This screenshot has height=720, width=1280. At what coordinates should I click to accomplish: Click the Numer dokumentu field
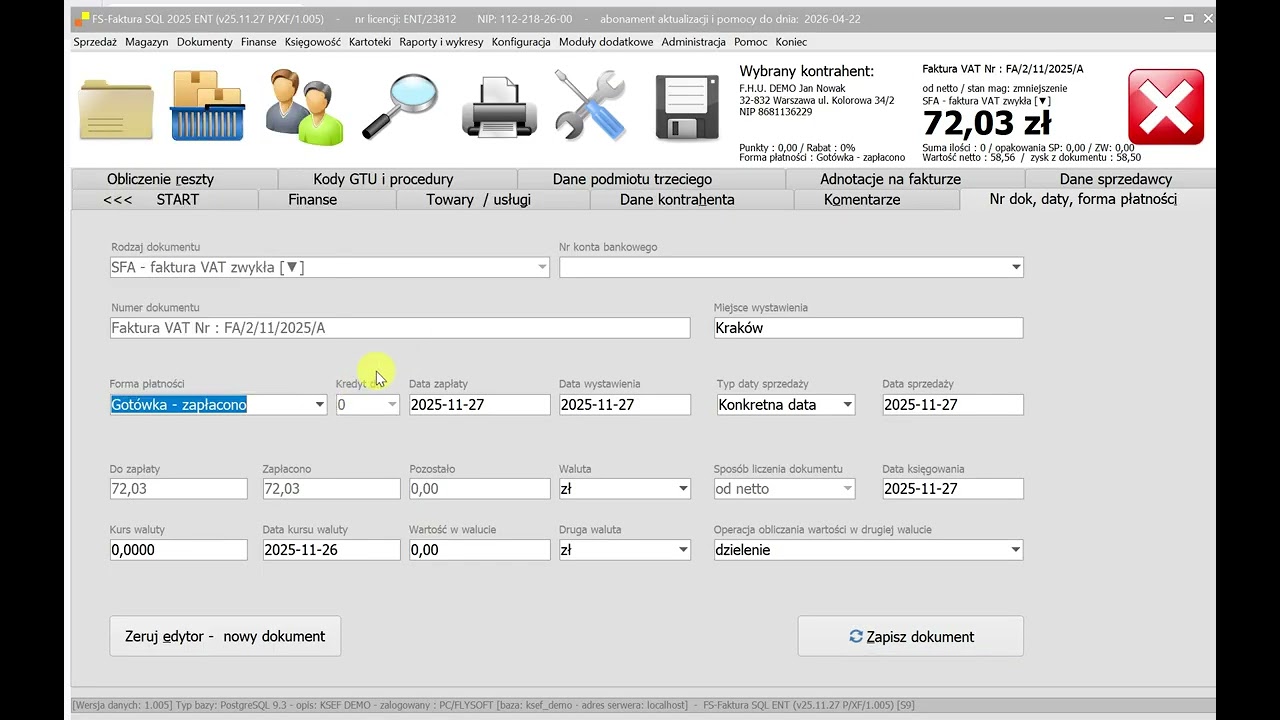(x=400, y=328)
